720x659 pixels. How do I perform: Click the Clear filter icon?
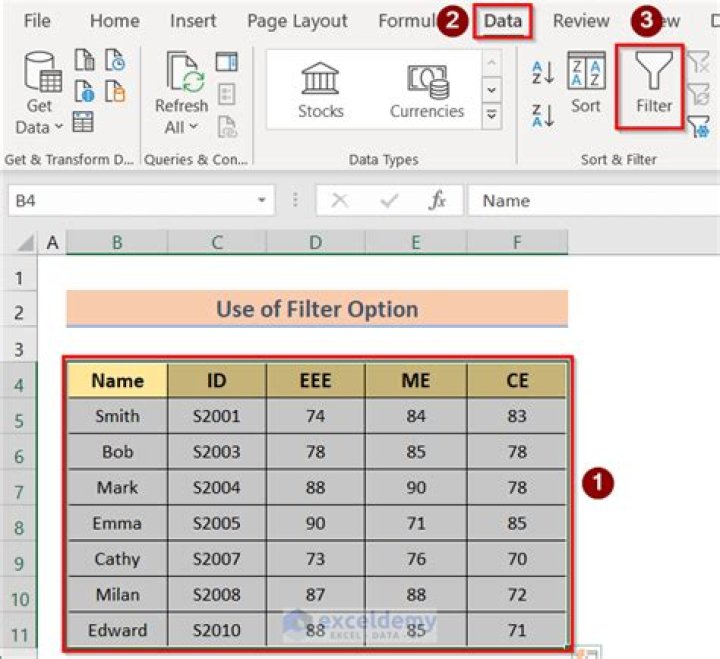click(x=699, y=62)
